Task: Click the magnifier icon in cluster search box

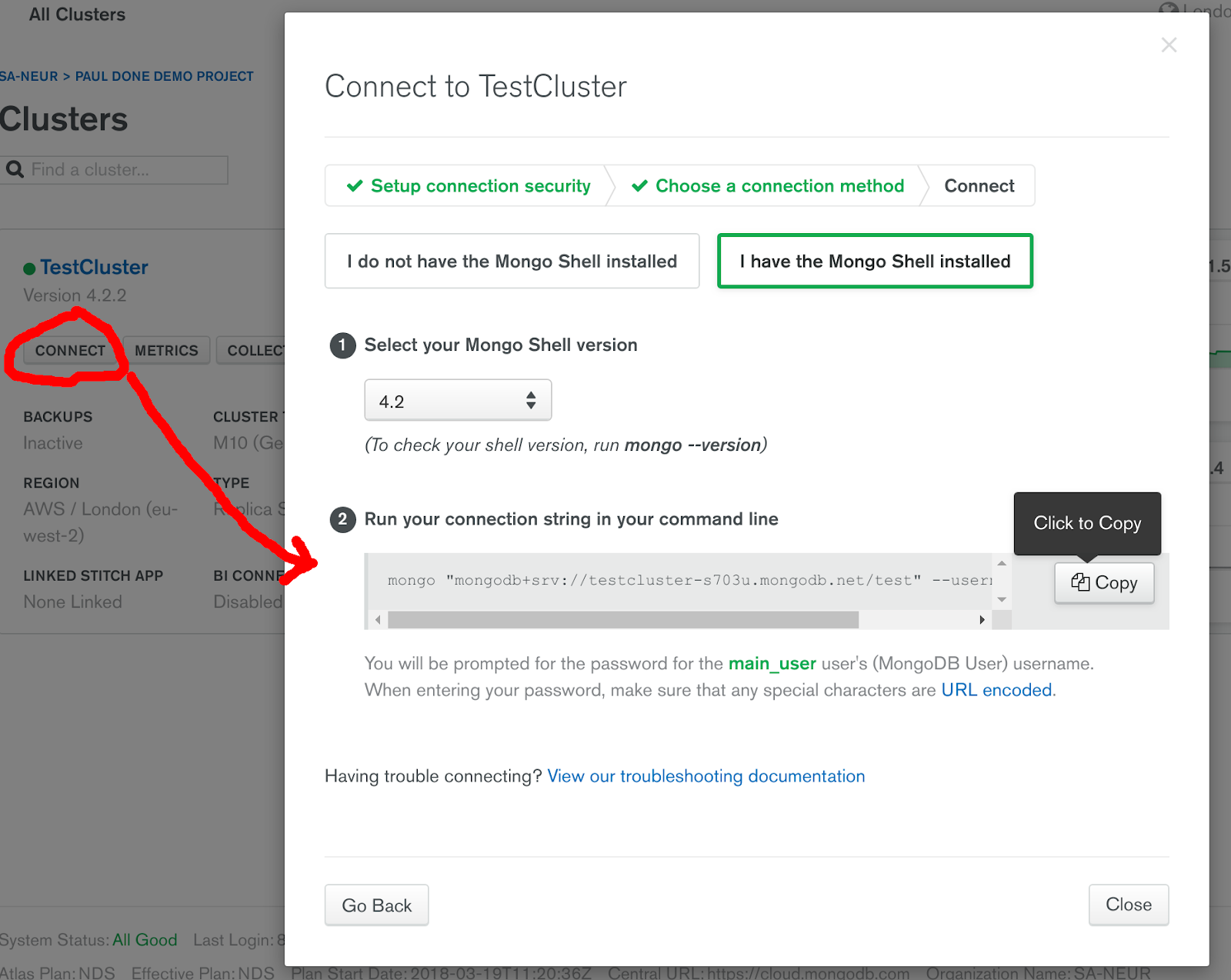Action: [15, 169]
